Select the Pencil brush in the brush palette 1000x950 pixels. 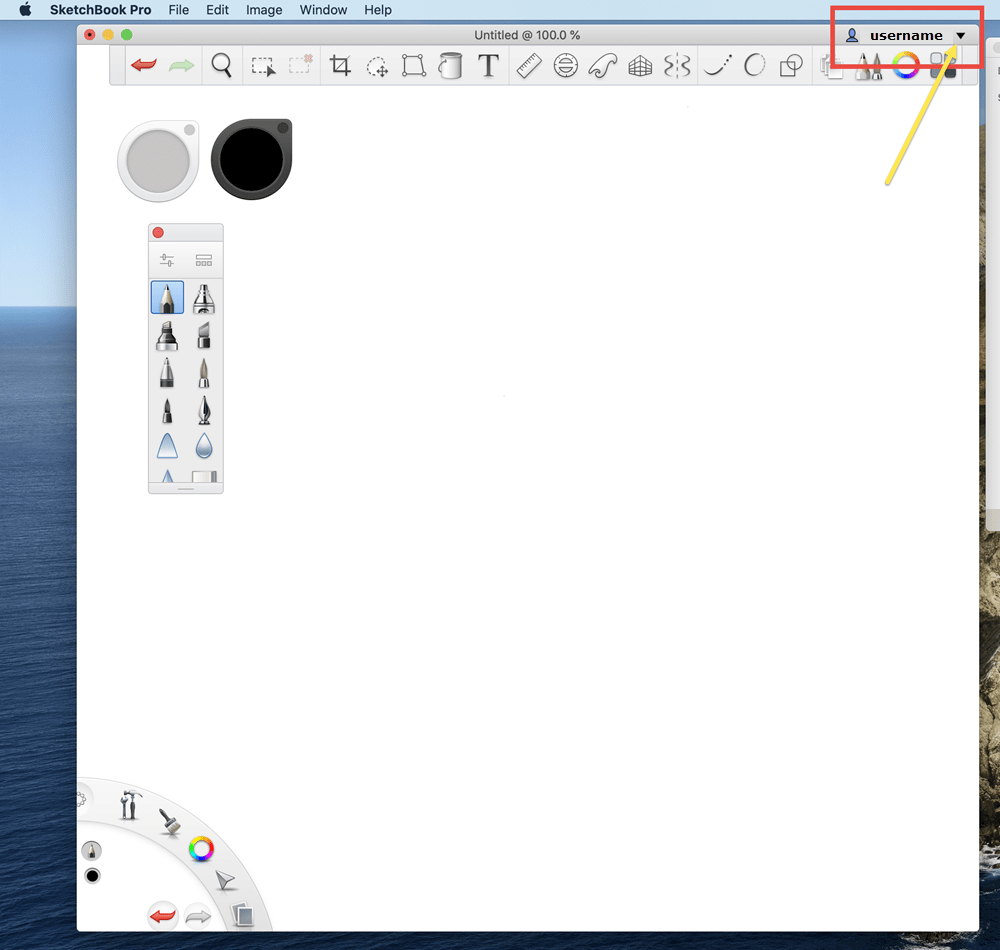point(167,297)
